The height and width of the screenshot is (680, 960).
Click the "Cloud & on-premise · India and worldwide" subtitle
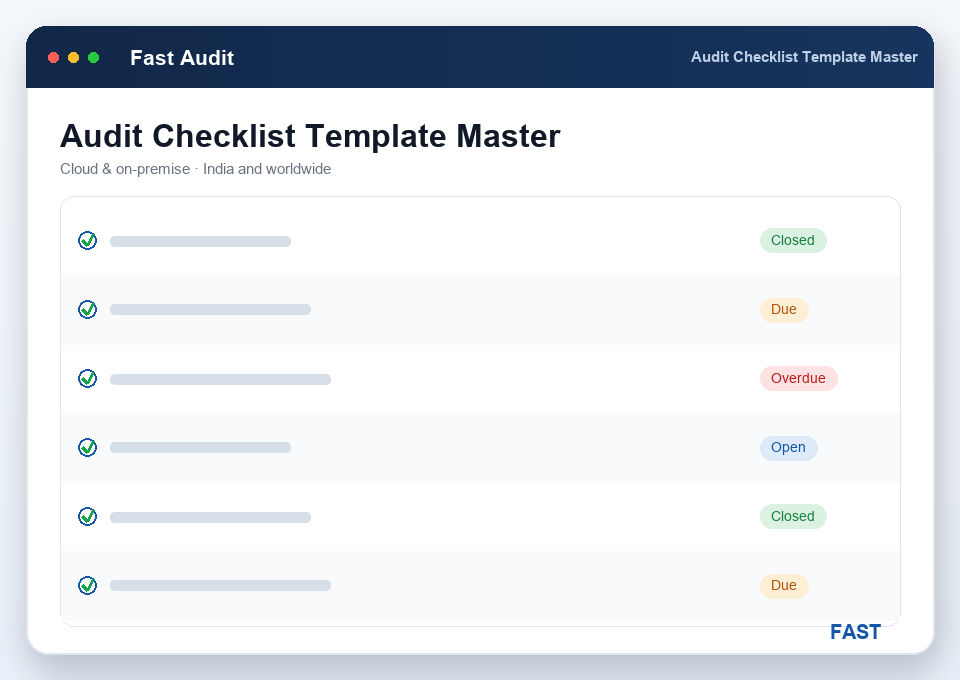[x=195, y=169]
